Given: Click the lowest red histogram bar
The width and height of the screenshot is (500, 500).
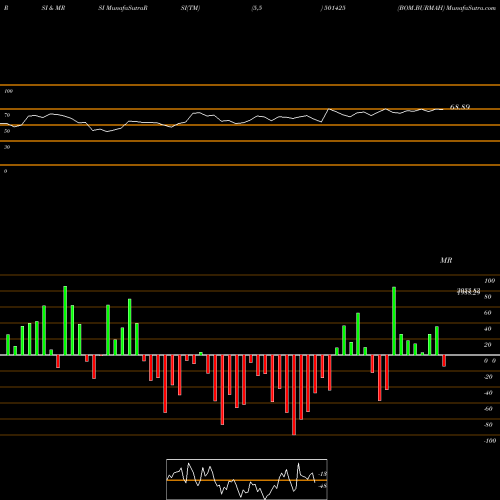Looking at the screenshot, I should pyautogui.click(x=294, y=395).
